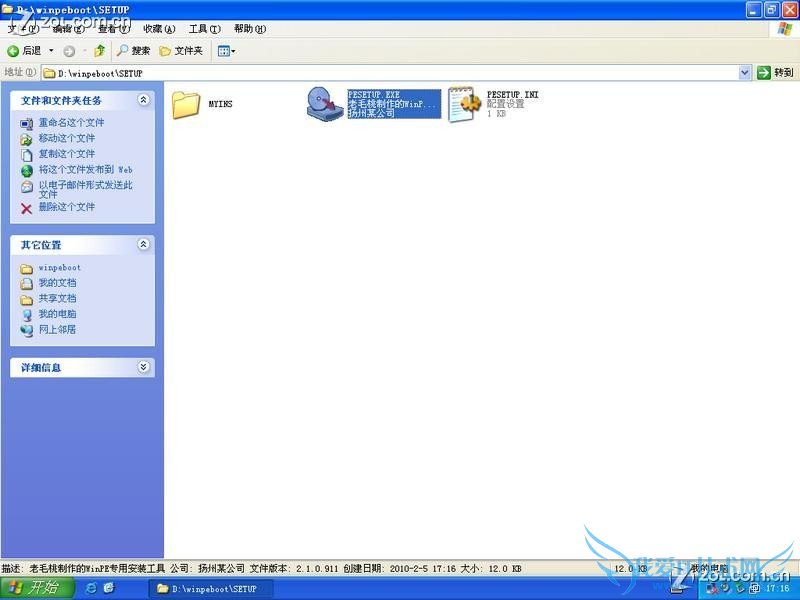Toggle the Folders (文件夹) pane button
The width and height of the screenshot is (800, 600).
pyautogui.click(x=181, y=51)
